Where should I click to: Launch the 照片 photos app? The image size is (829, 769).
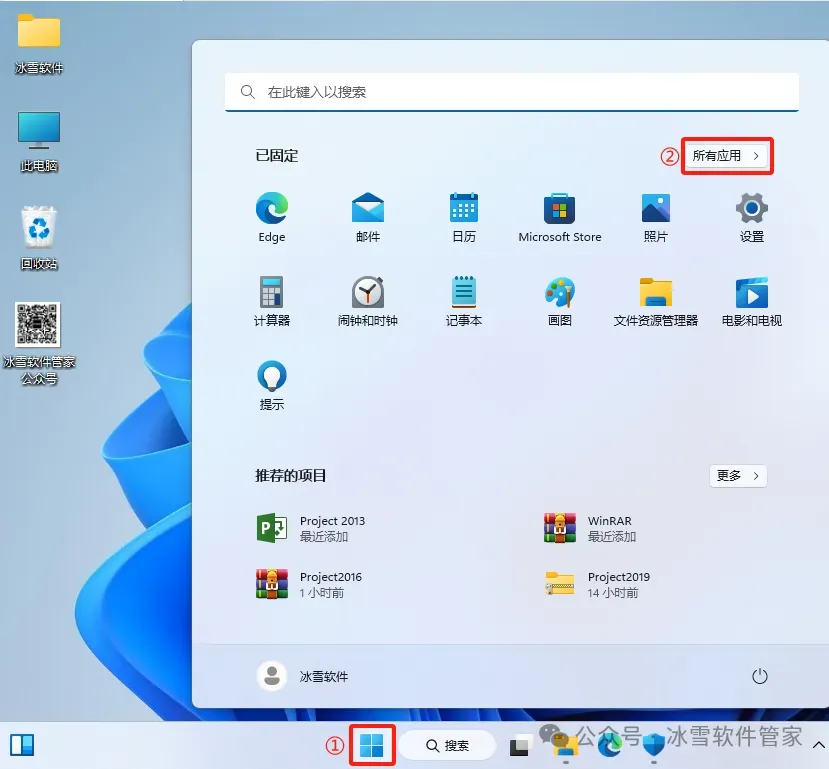656,217
